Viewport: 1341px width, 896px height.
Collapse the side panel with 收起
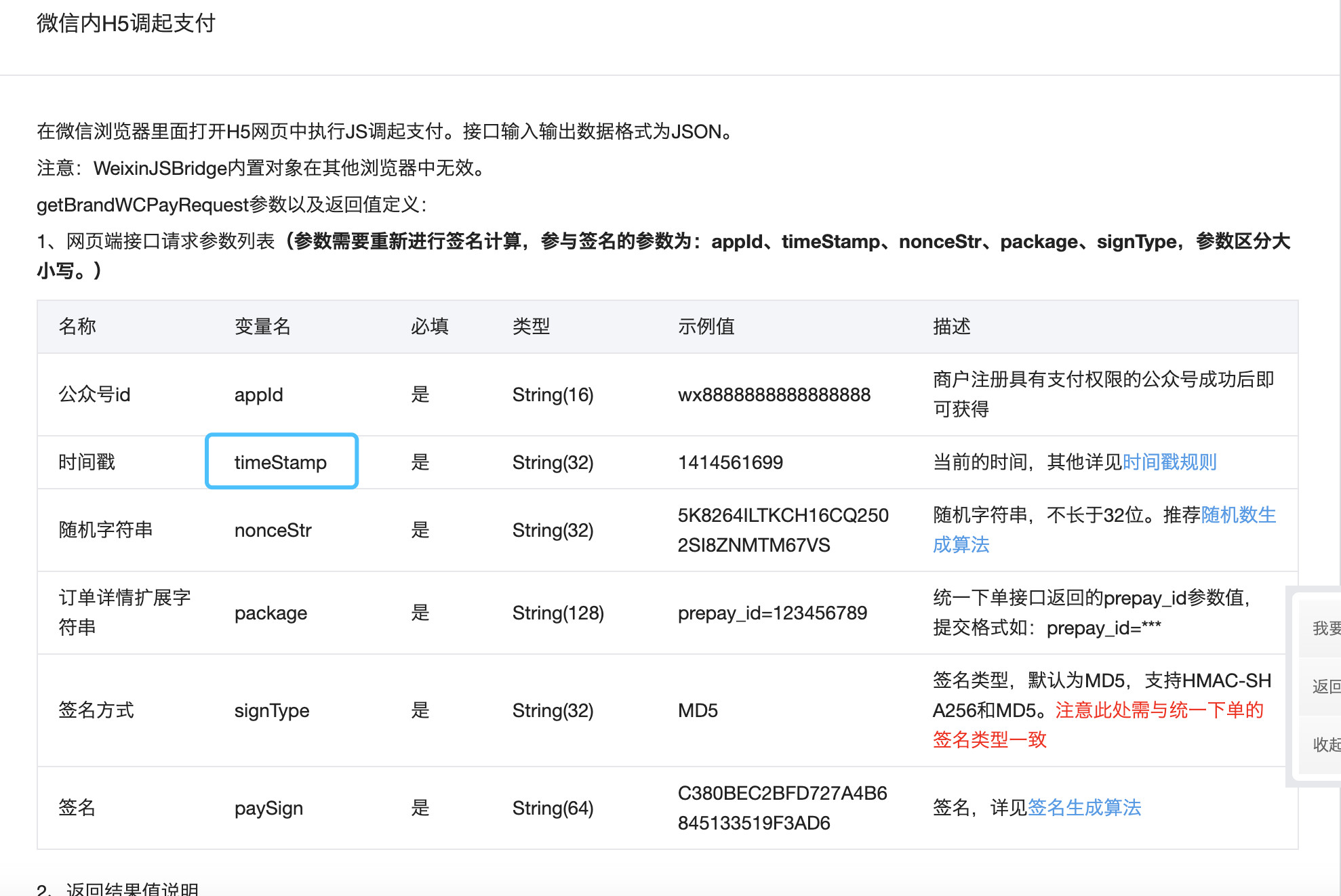pyautogui.click(x=1325, y=745)
